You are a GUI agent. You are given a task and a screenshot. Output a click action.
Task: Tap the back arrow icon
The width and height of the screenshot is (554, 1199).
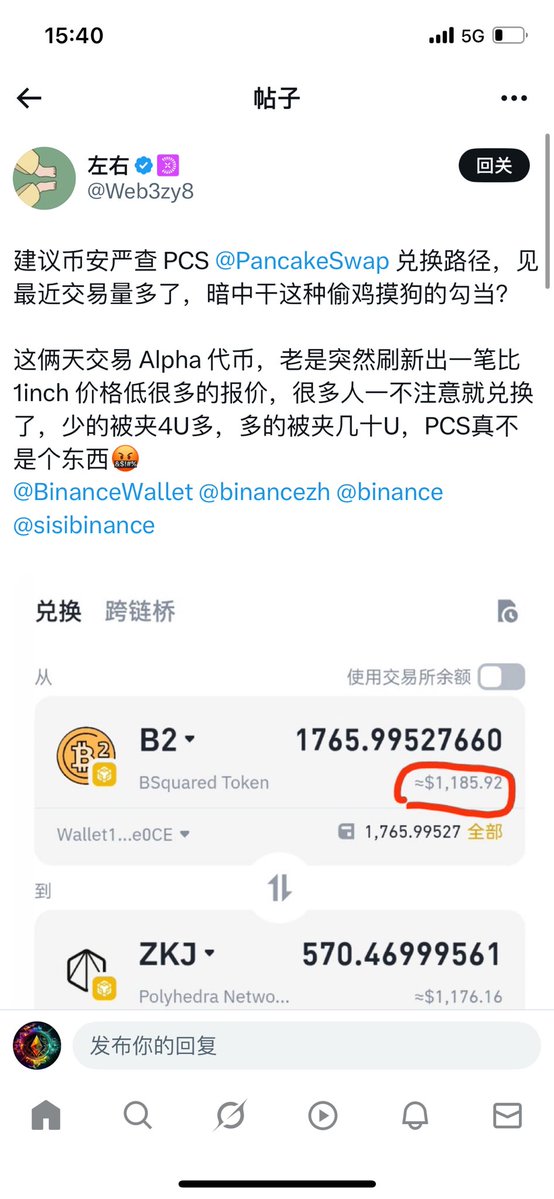coord(29,98)
